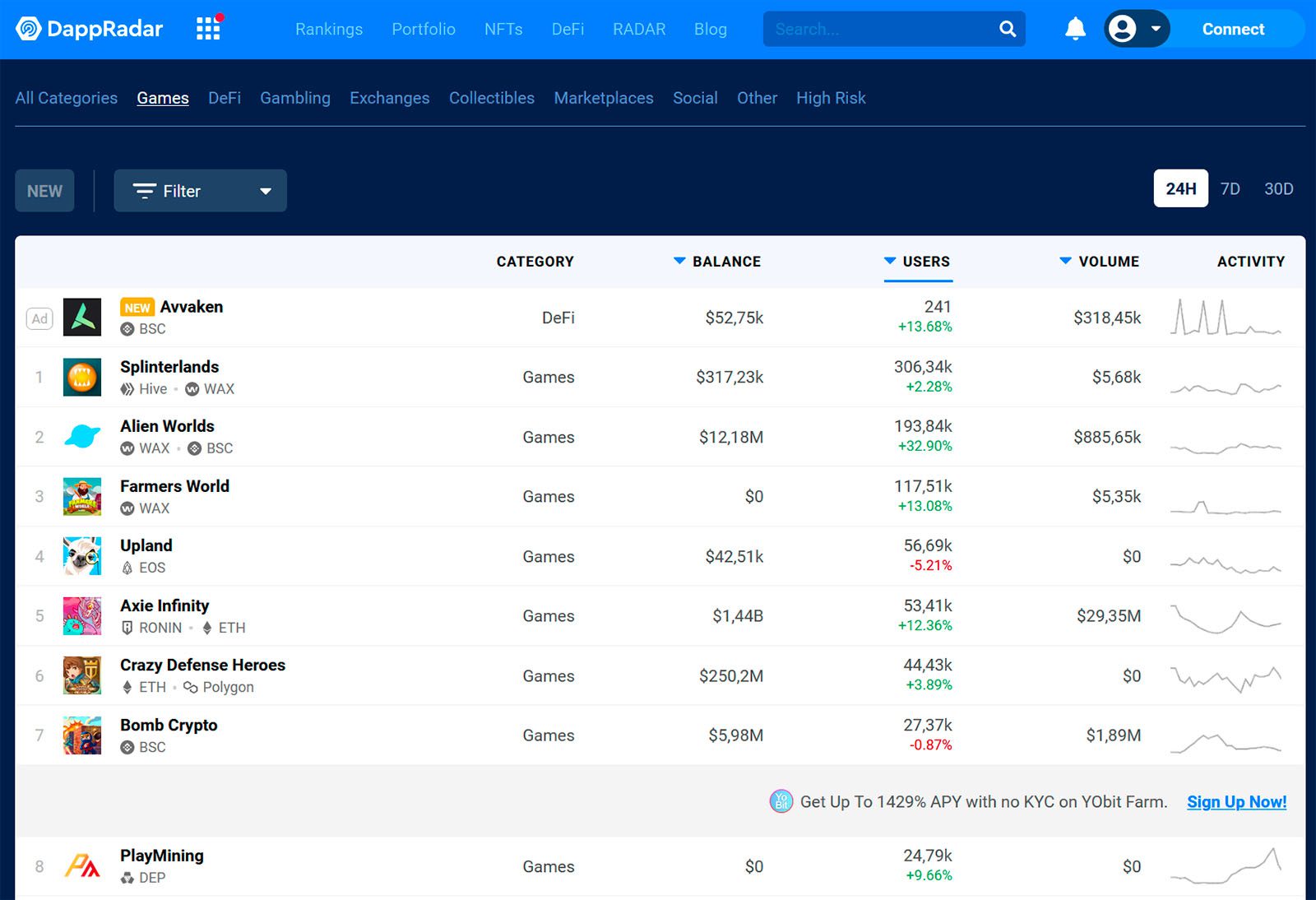
Task: Click the search magnifier icon
Action: coord(1008,29)
